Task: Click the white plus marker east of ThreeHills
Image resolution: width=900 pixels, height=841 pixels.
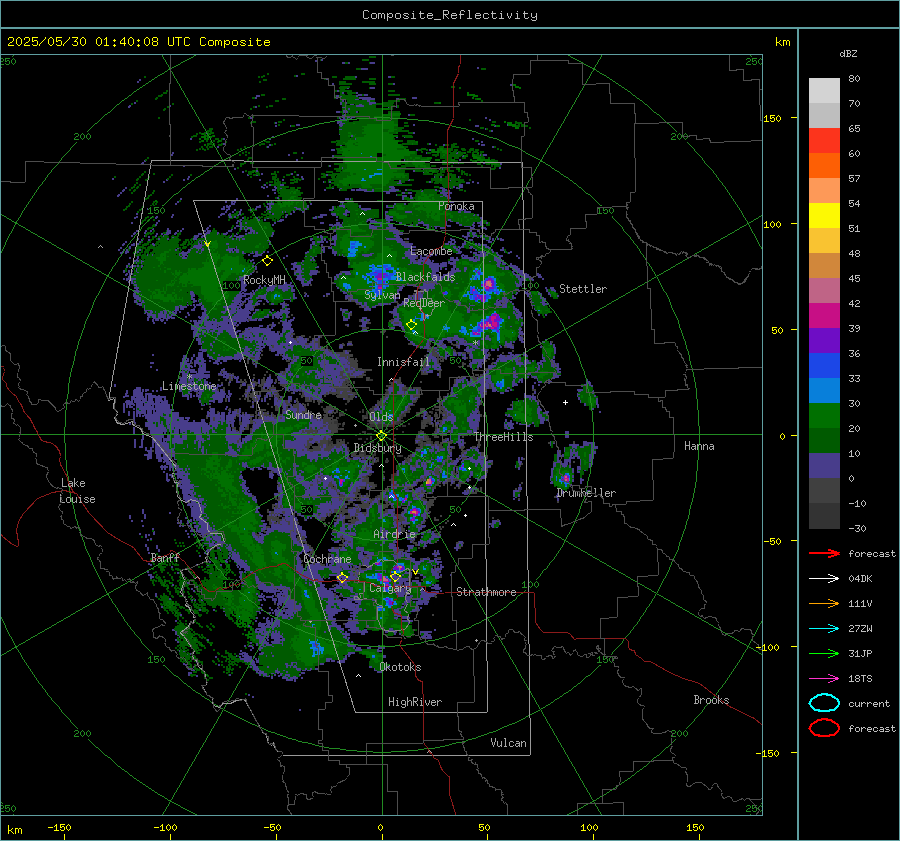Action: 565,402
